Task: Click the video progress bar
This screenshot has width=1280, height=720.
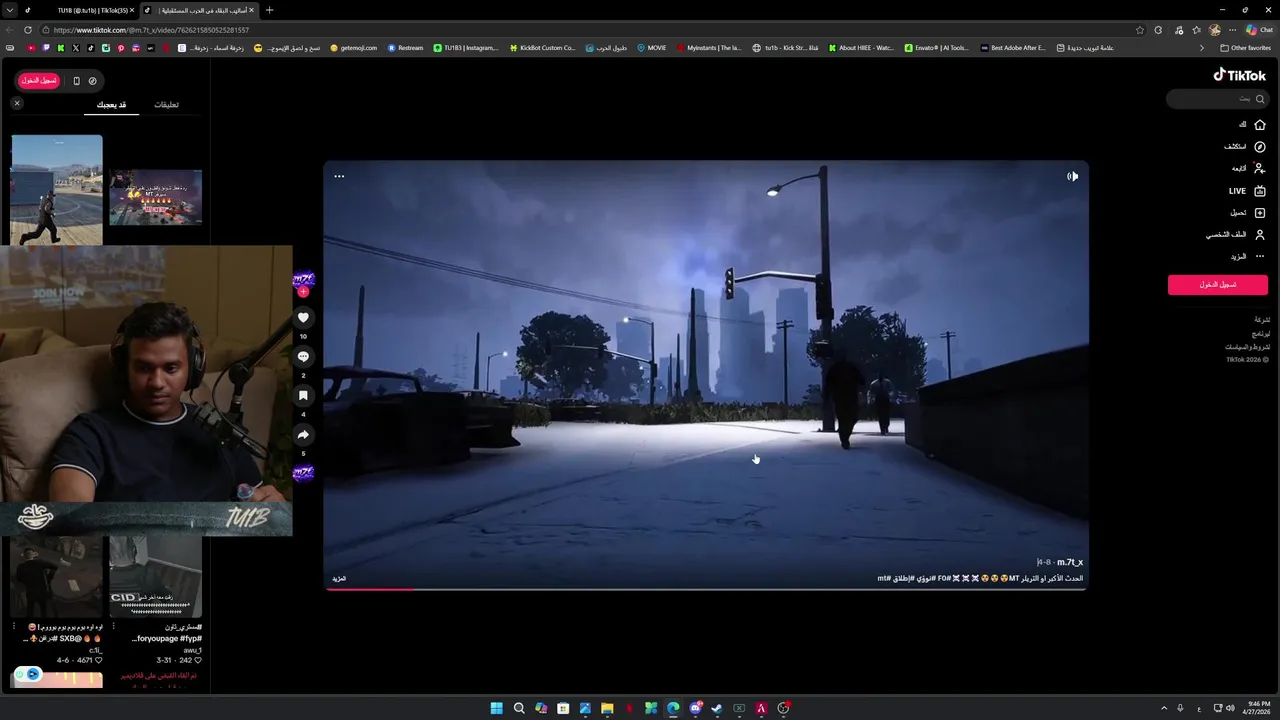Action: [x=705, y=589]
